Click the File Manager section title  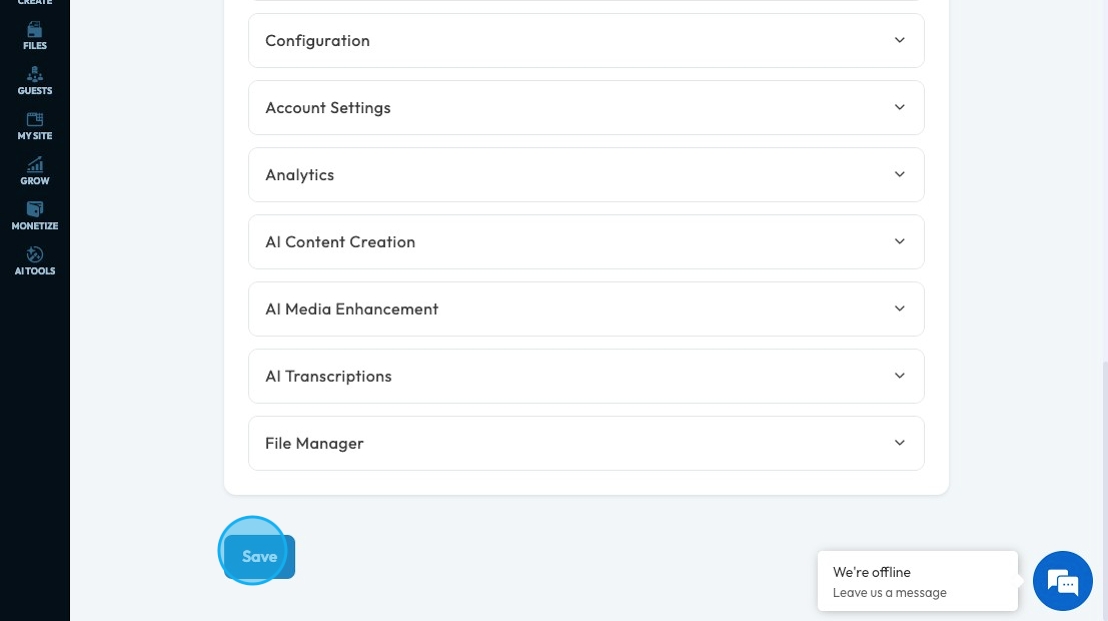coord(314,443)
